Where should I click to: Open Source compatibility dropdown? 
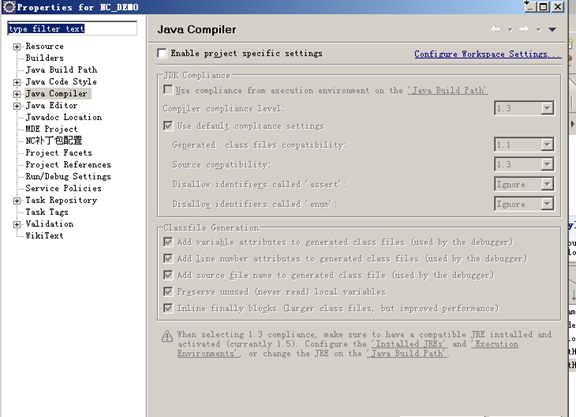pos(524,164)
